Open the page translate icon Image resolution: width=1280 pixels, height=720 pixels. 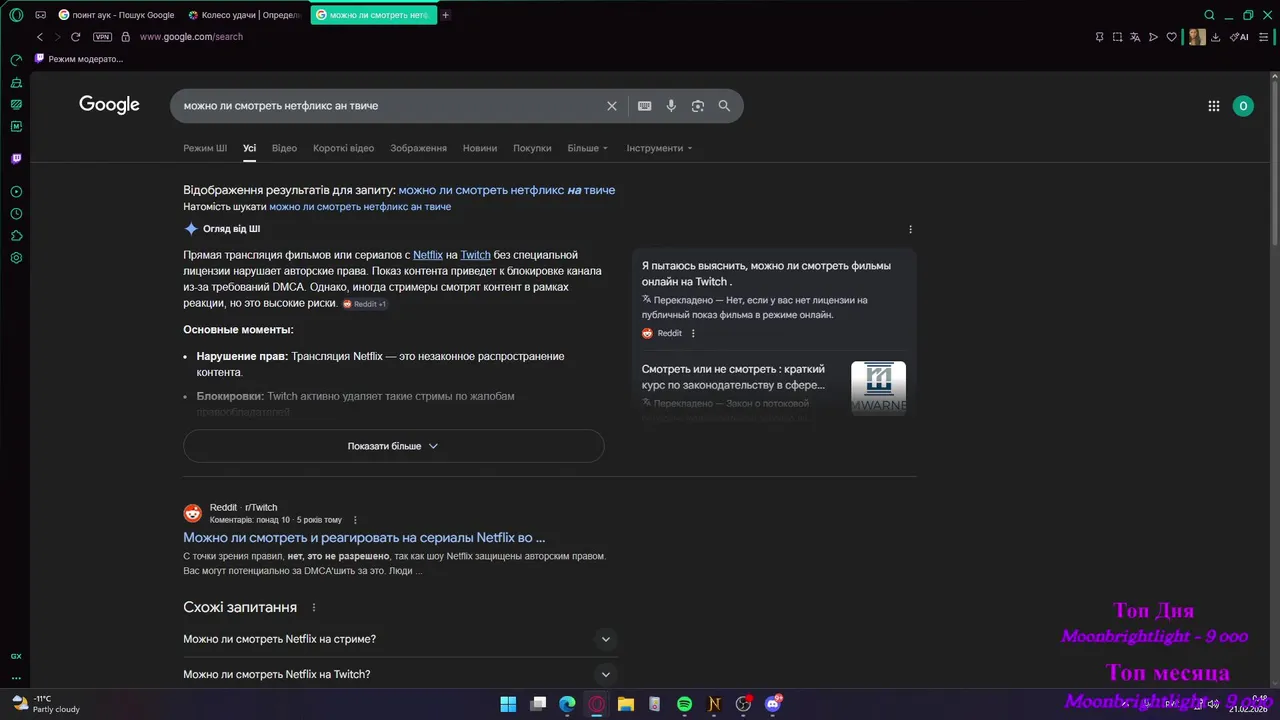[1135, 37]
